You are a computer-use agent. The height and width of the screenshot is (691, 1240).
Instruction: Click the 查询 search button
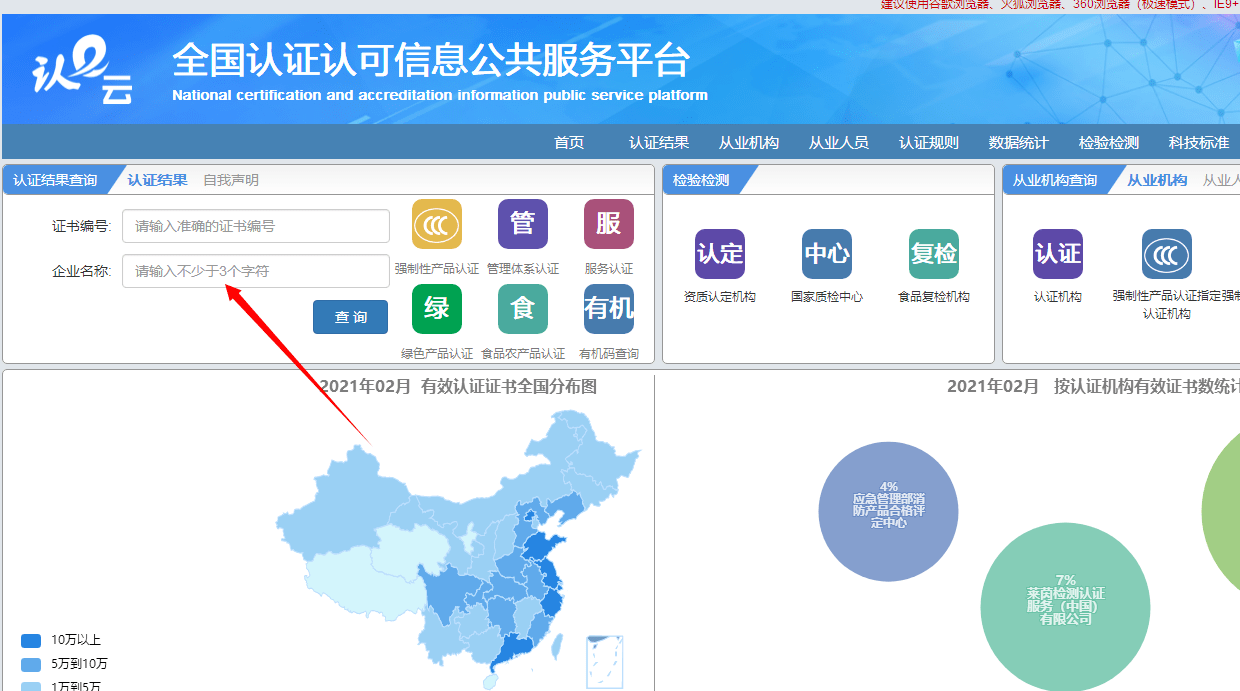coord(350,317)
